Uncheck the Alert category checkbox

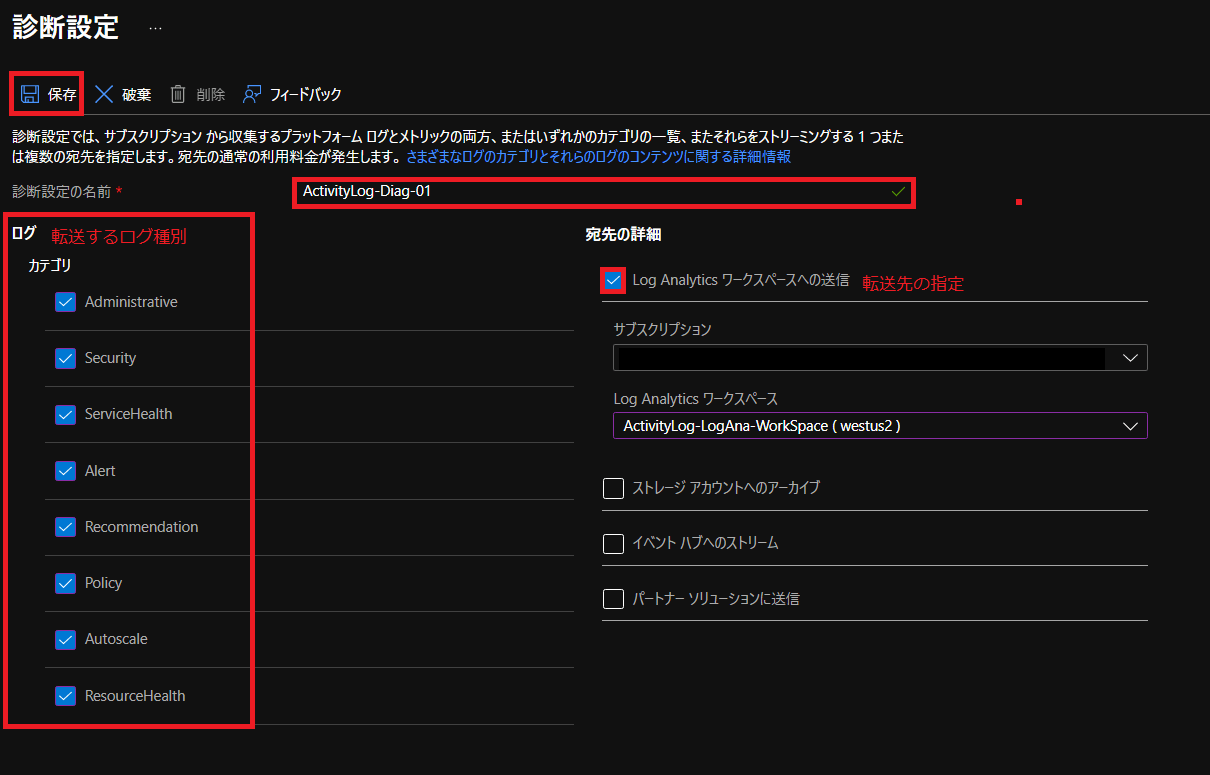coord(66,471)
